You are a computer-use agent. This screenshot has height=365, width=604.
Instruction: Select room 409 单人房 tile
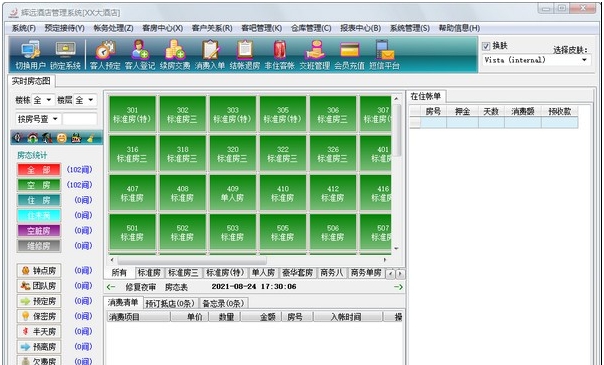(x=233, y=193)
